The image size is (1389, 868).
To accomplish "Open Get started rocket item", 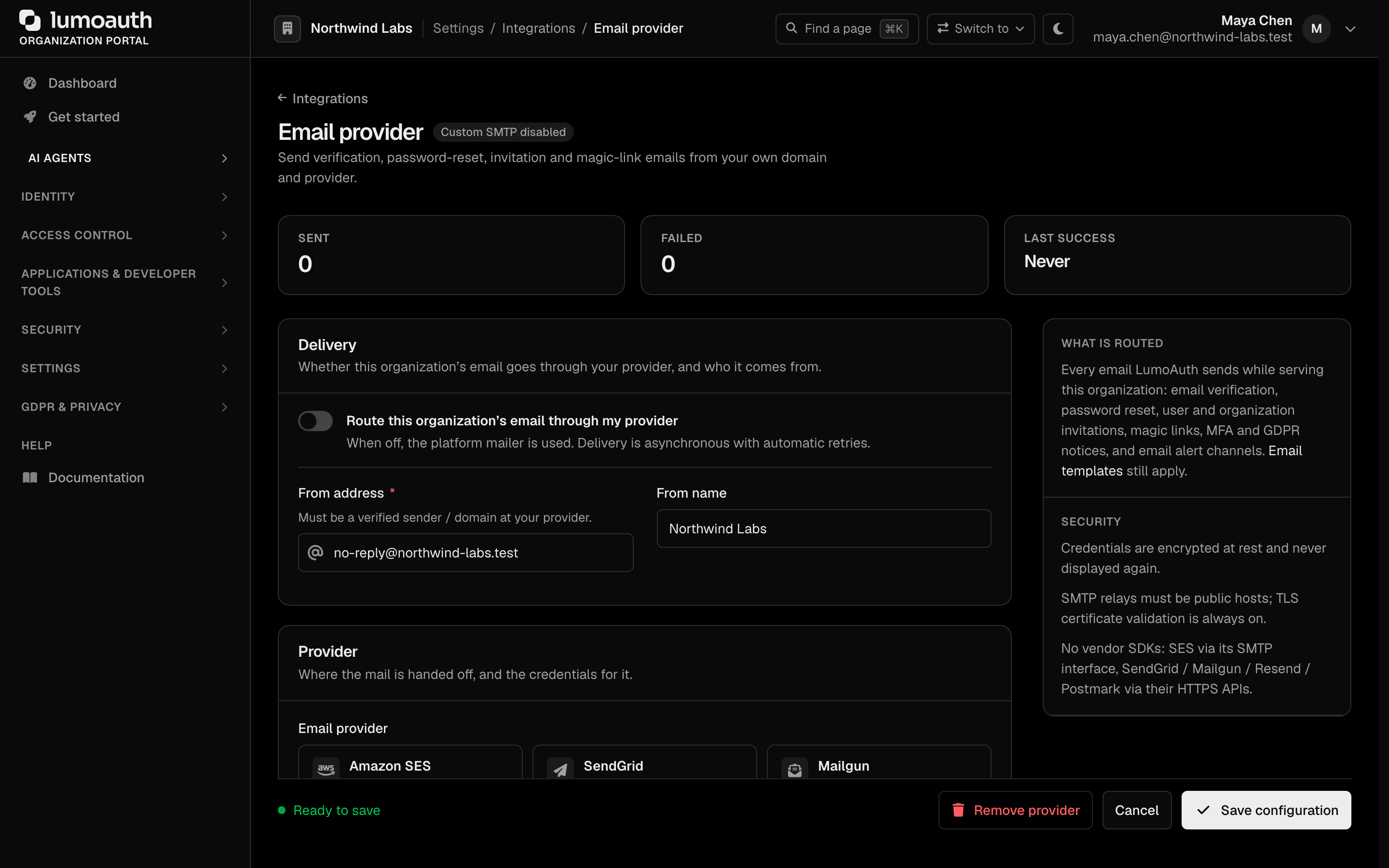I will pos(124,117).
